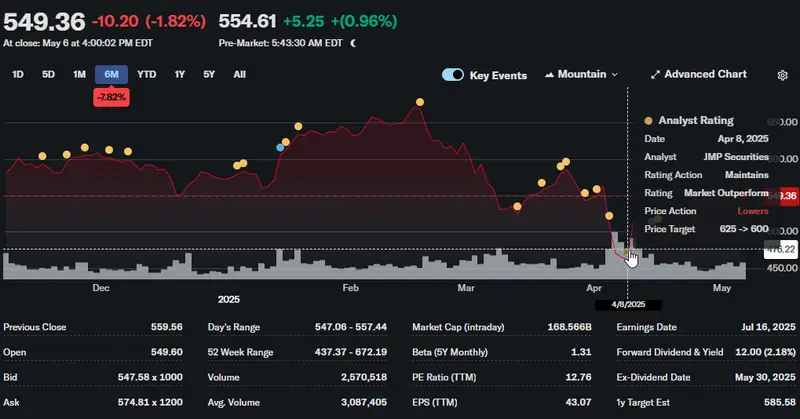This screenshot has width=800, height=419.
Task: Open the chart settings gear icon
Action: tap(783, 75)
